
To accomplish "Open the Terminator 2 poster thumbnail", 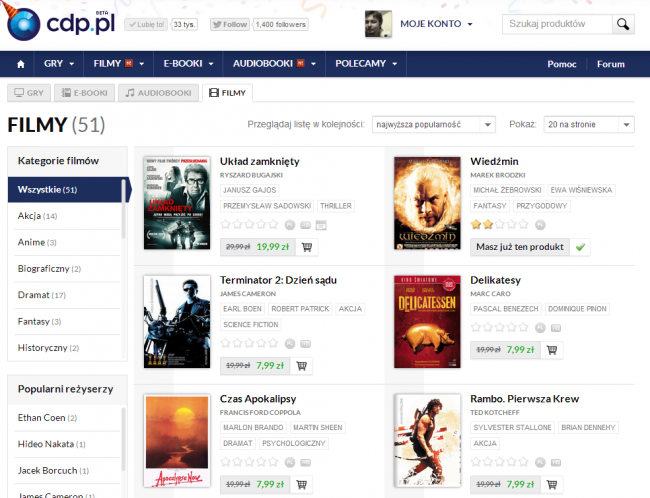I will pos(177,322).
